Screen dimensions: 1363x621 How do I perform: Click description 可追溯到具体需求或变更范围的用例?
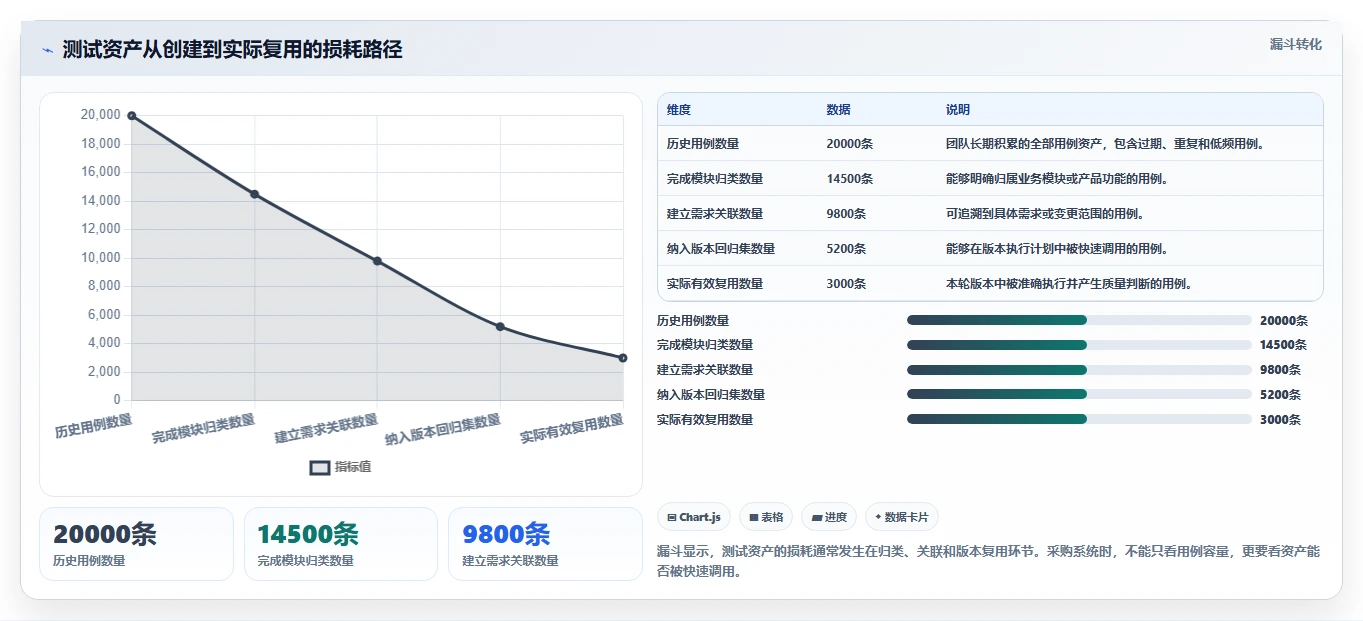[x=1045, y=214]
